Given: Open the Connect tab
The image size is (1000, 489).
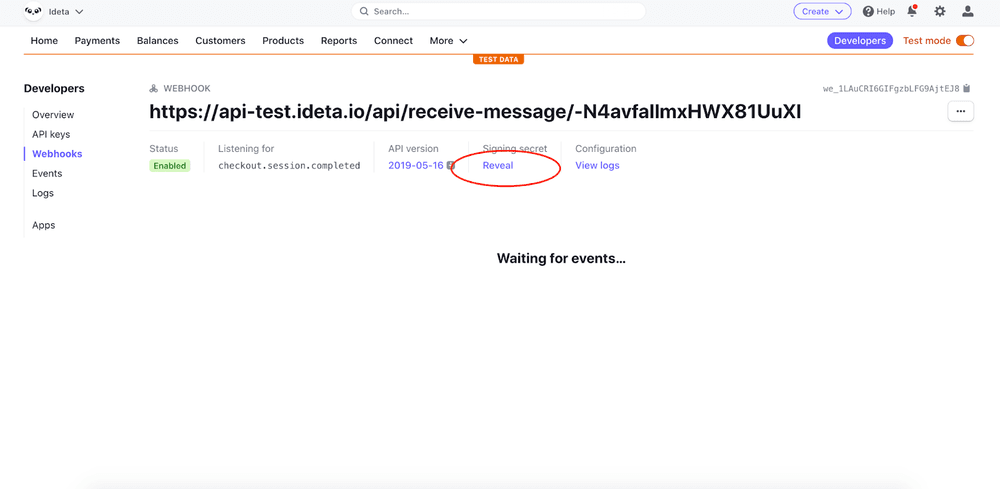Looking at the screenshot, I should [x=393, y=41].
